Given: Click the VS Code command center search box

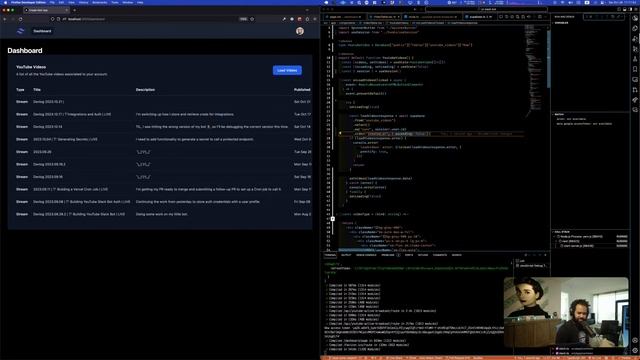Looking at the screenshot, I should point(487,9).
